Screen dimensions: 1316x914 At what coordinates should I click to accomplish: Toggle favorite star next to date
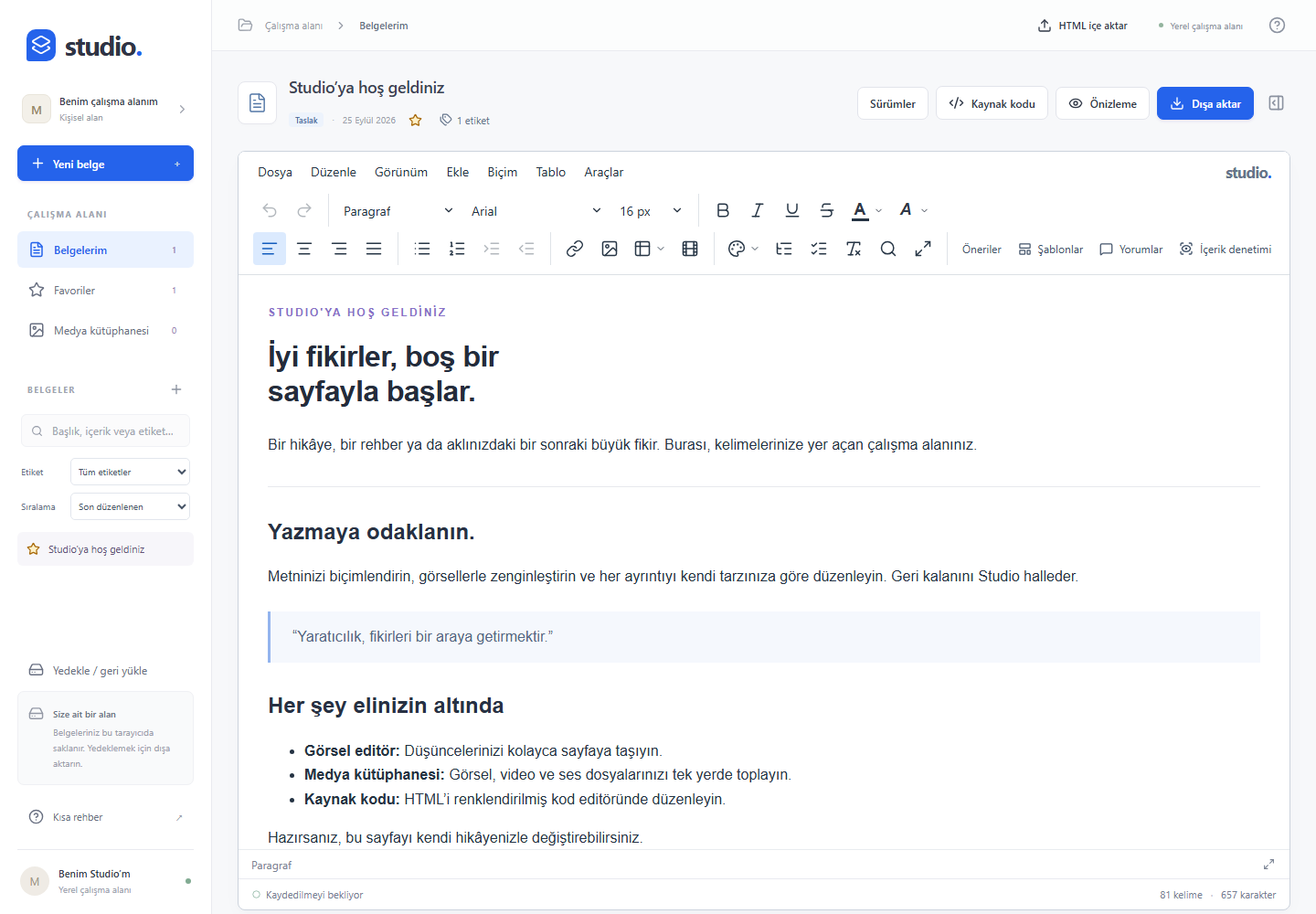point(416,121)
